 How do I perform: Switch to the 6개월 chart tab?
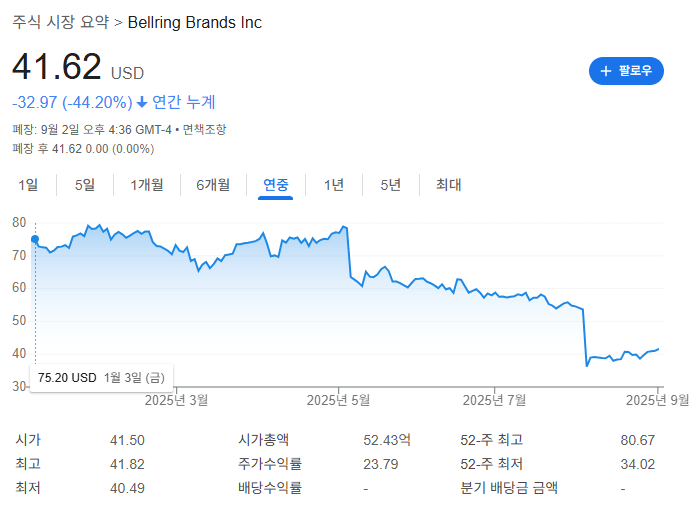pyautogui.click(x=213, y=184)
